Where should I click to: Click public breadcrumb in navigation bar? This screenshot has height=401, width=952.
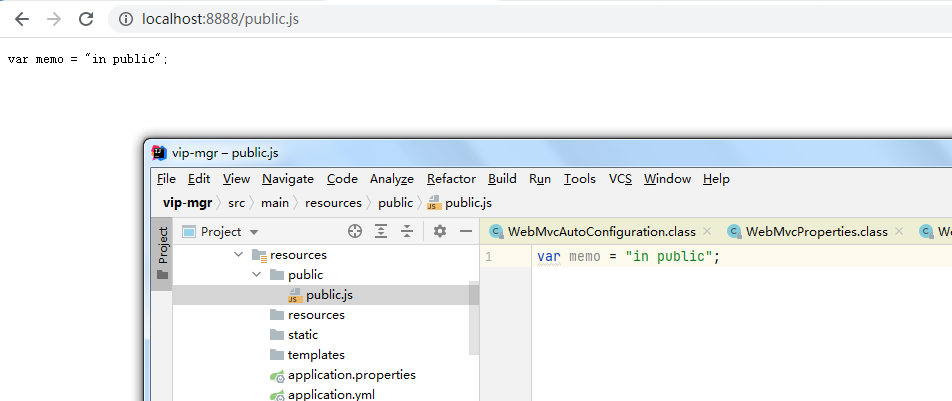point(395,203)
